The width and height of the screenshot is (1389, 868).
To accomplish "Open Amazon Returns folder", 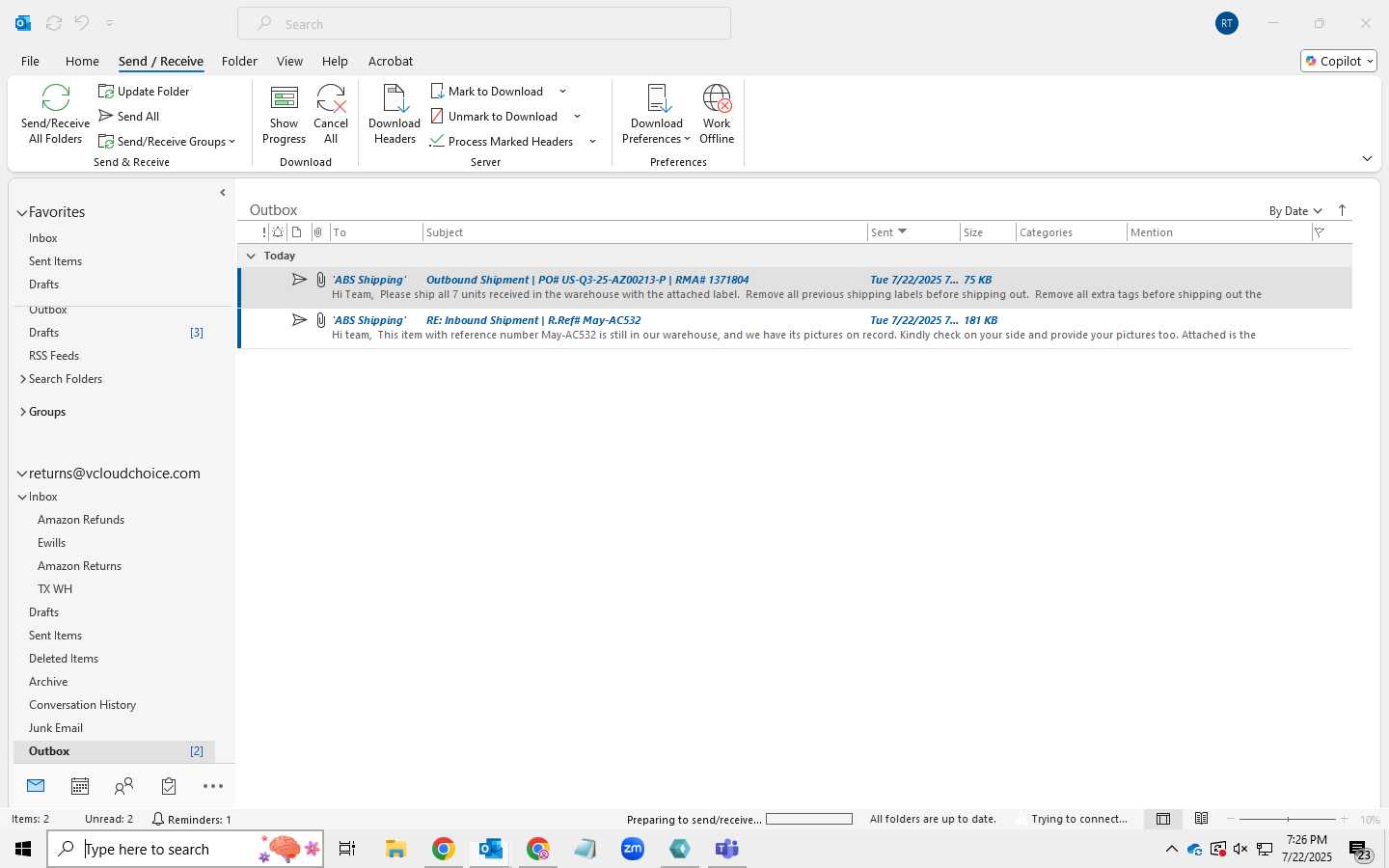I will tap(79, 566).
